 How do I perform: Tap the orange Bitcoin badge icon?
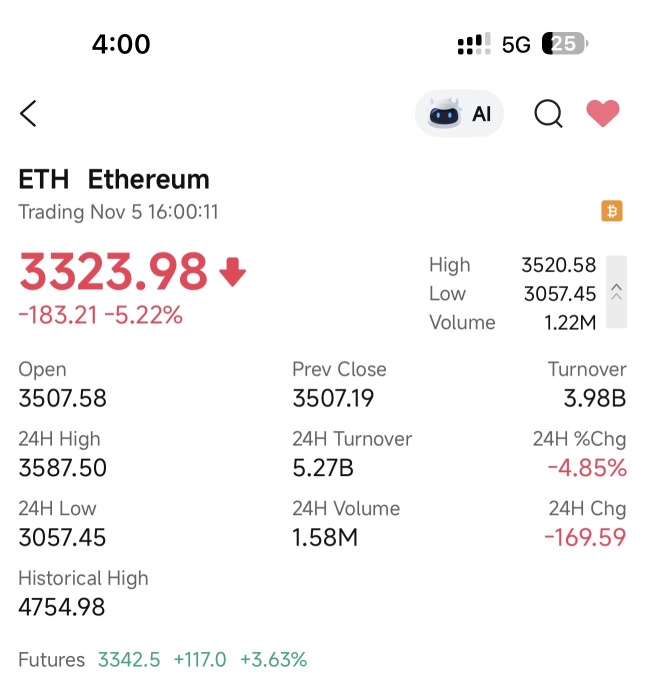pyautogui.click(x=611, y=211)
